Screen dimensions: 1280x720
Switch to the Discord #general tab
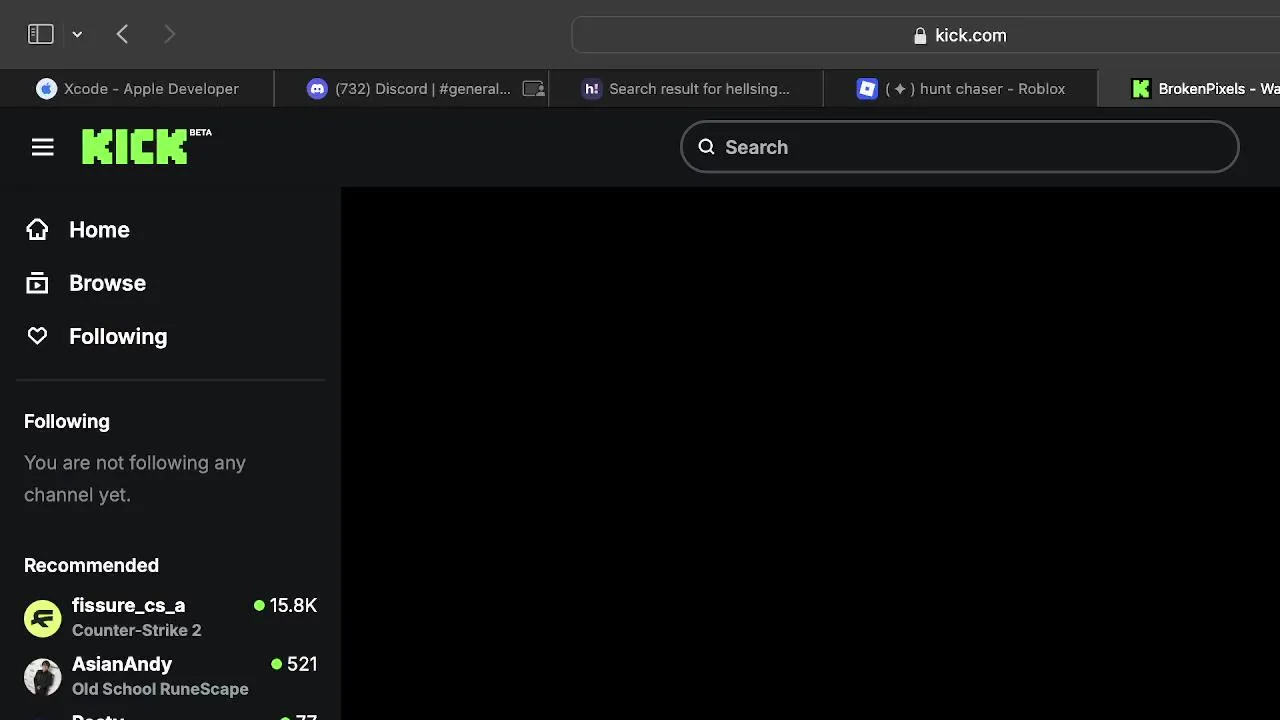pos(411,88)
